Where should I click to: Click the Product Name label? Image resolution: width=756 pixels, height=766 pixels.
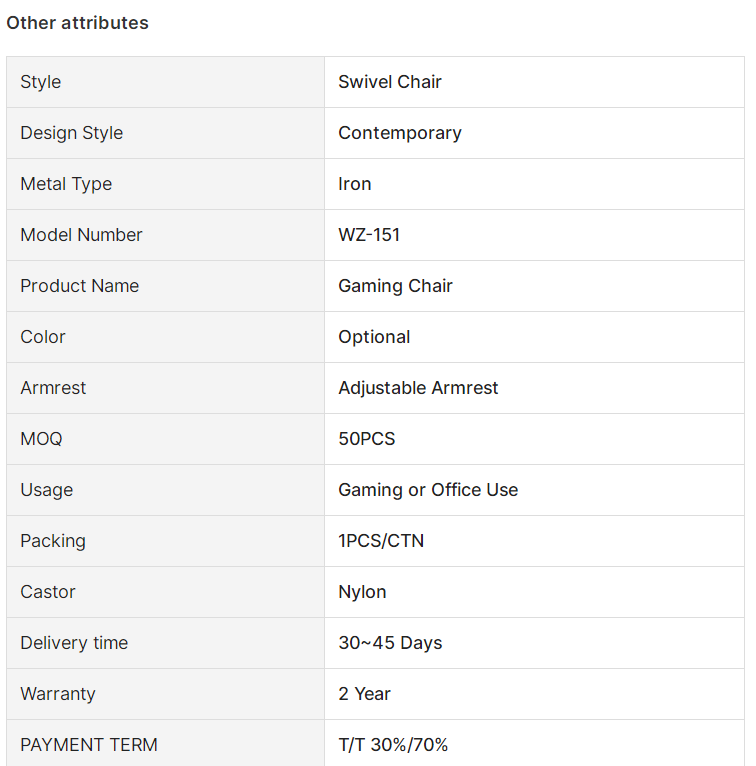80,286
